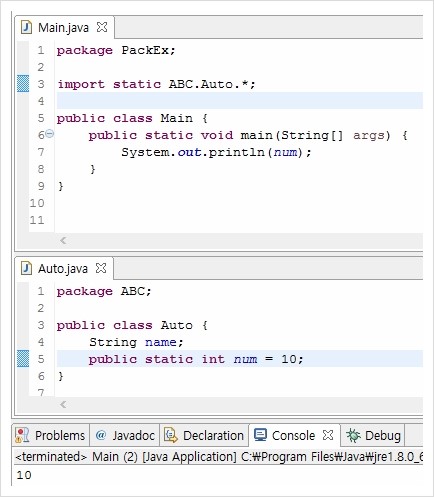Select the Main.java tab
434x497 pixels.
(x=63, y=27)
